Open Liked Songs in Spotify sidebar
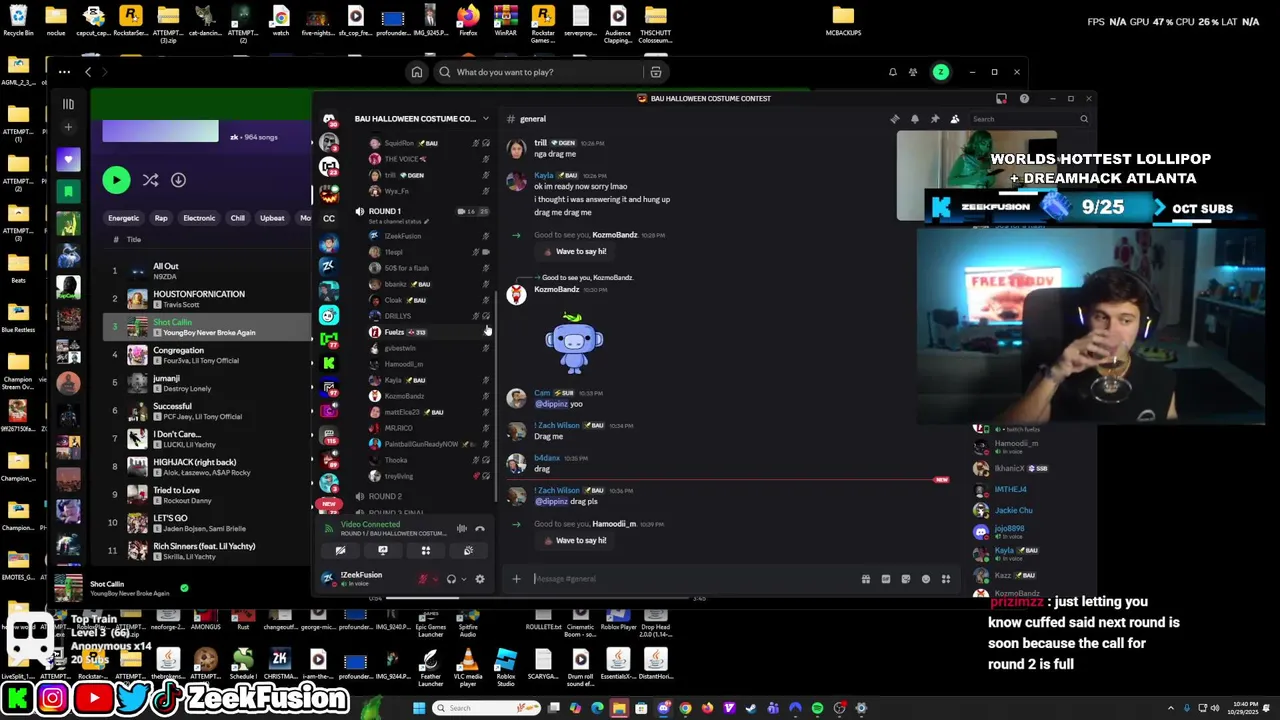Image resolution: width=1280 pixels, height=720 pixels. click(68, 160)
